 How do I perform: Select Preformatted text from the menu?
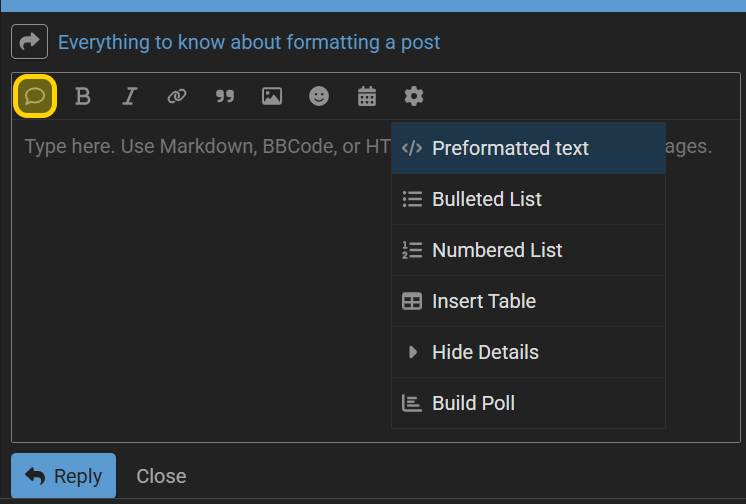click(x=528, y=148)
